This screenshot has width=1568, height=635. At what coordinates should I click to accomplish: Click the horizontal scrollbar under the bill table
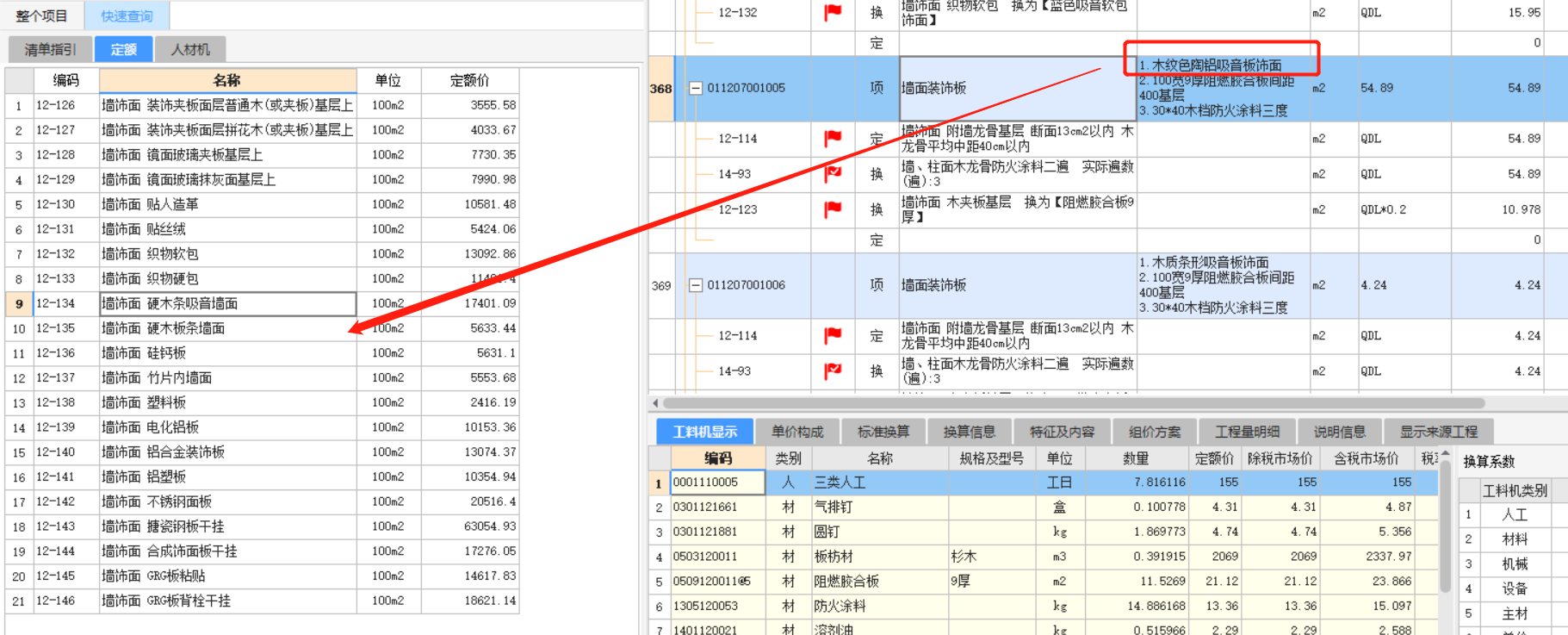coord(1072,402)
